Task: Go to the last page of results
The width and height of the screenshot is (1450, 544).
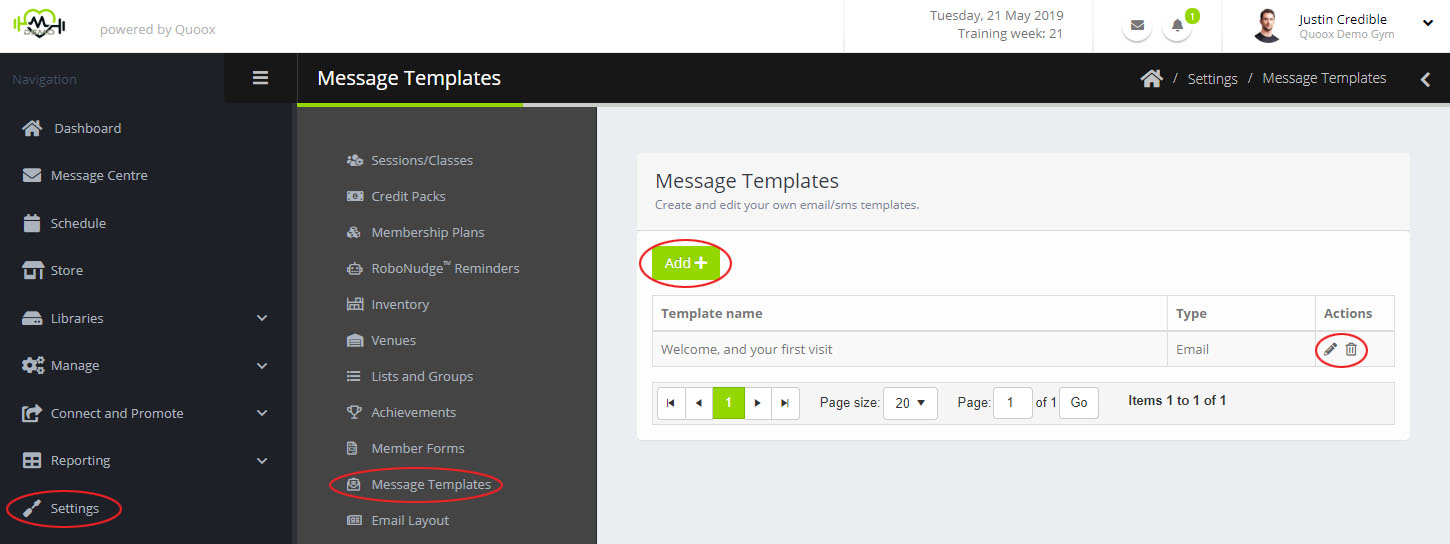Action: [x=786, y=403]
